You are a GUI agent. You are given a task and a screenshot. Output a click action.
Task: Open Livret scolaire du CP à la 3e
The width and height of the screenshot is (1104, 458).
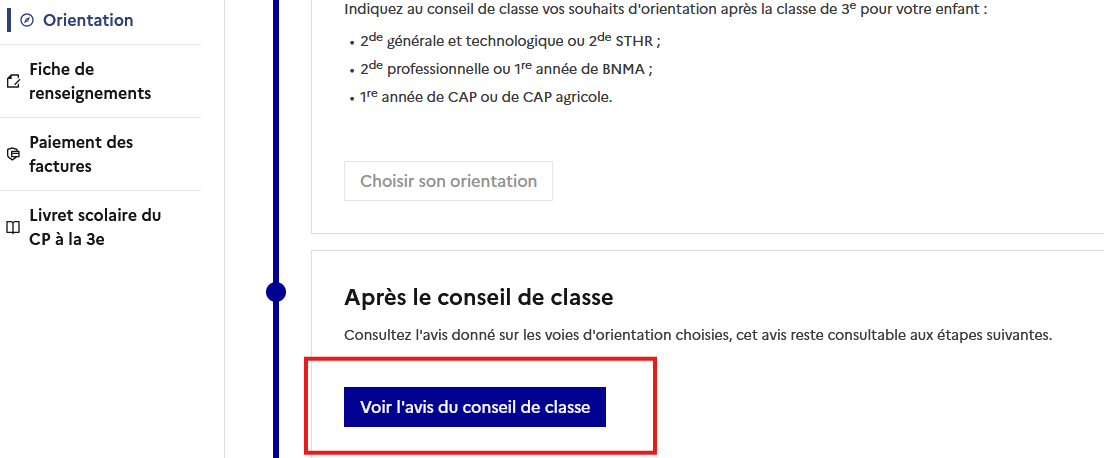[95, 227]
